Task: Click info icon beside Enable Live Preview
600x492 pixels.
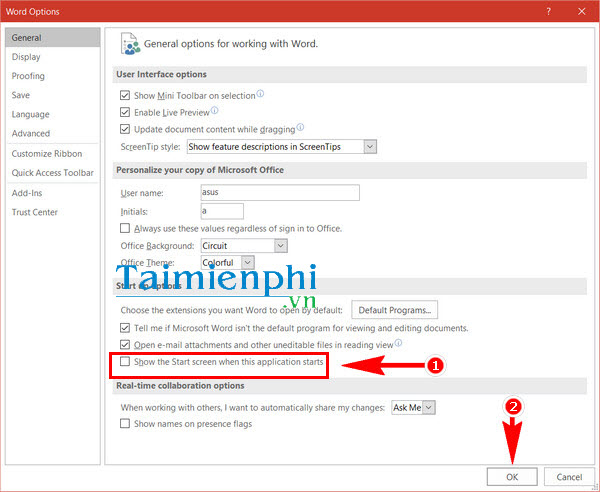Action: click(211, 111)
